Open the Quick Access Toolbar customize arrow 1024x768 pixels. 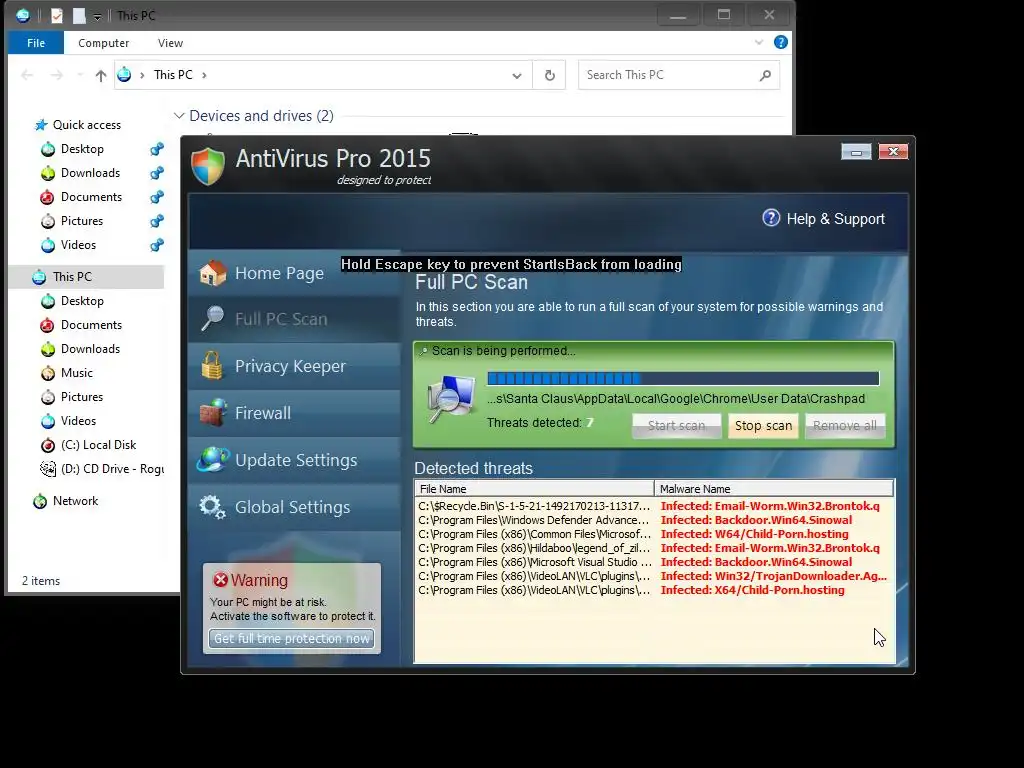[97, 17]
